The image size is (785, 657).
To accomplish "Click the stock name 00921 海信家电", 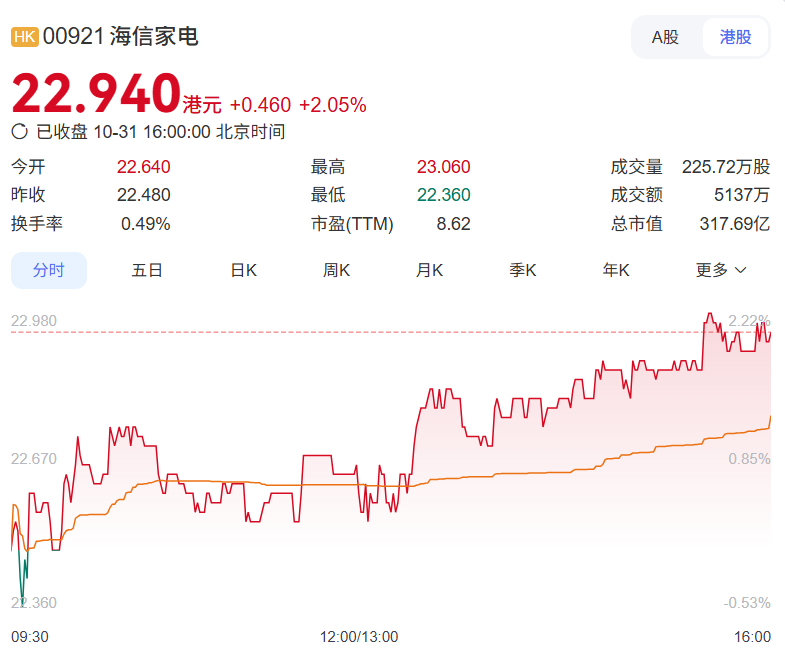I will tap(121, 37).
